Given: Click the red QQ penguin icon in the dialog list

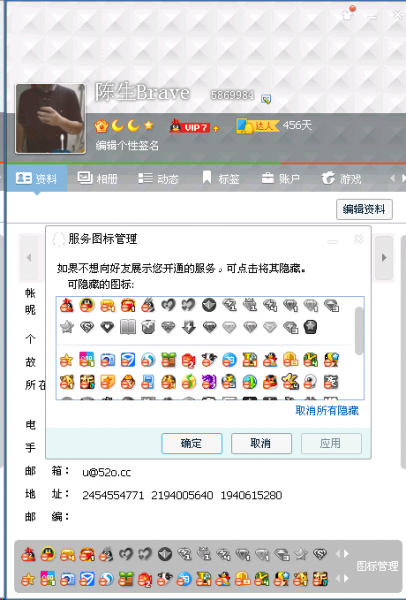Looking at the screenshot, I should [x=67, y=305].
